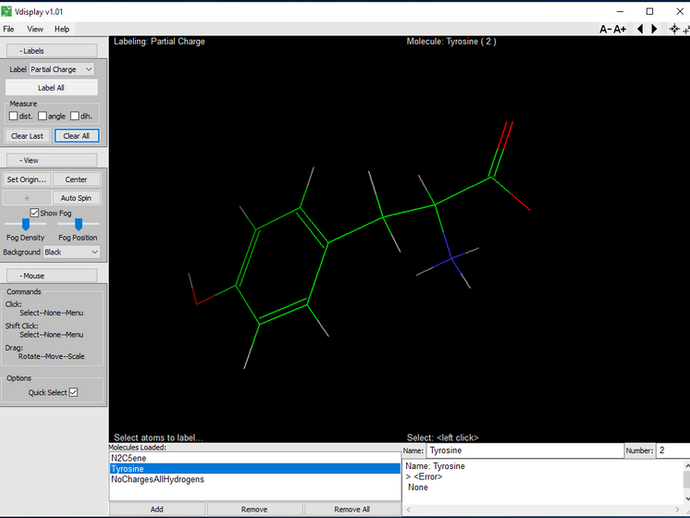
Task: Click the info panel horizontal scrollbar
Action: coord(543,509)
